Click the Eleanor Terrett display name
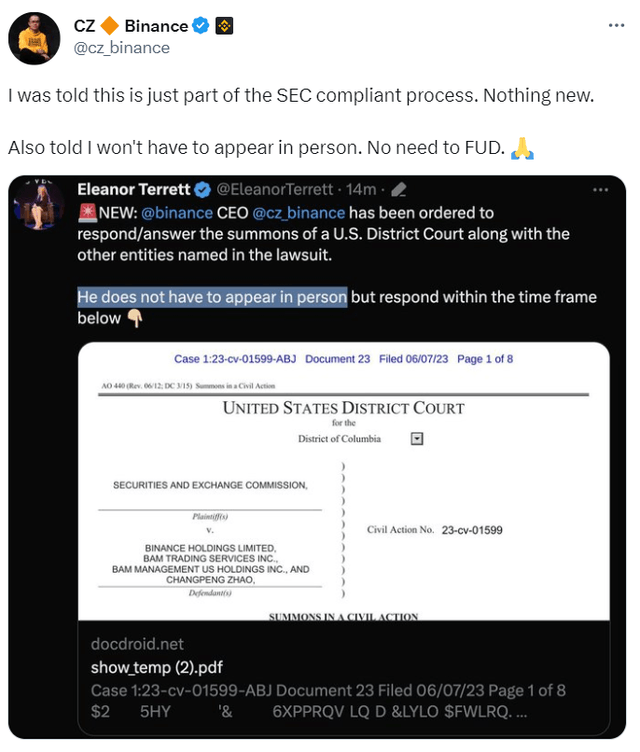This screenshot has width=640, height=752. point(134,188)
